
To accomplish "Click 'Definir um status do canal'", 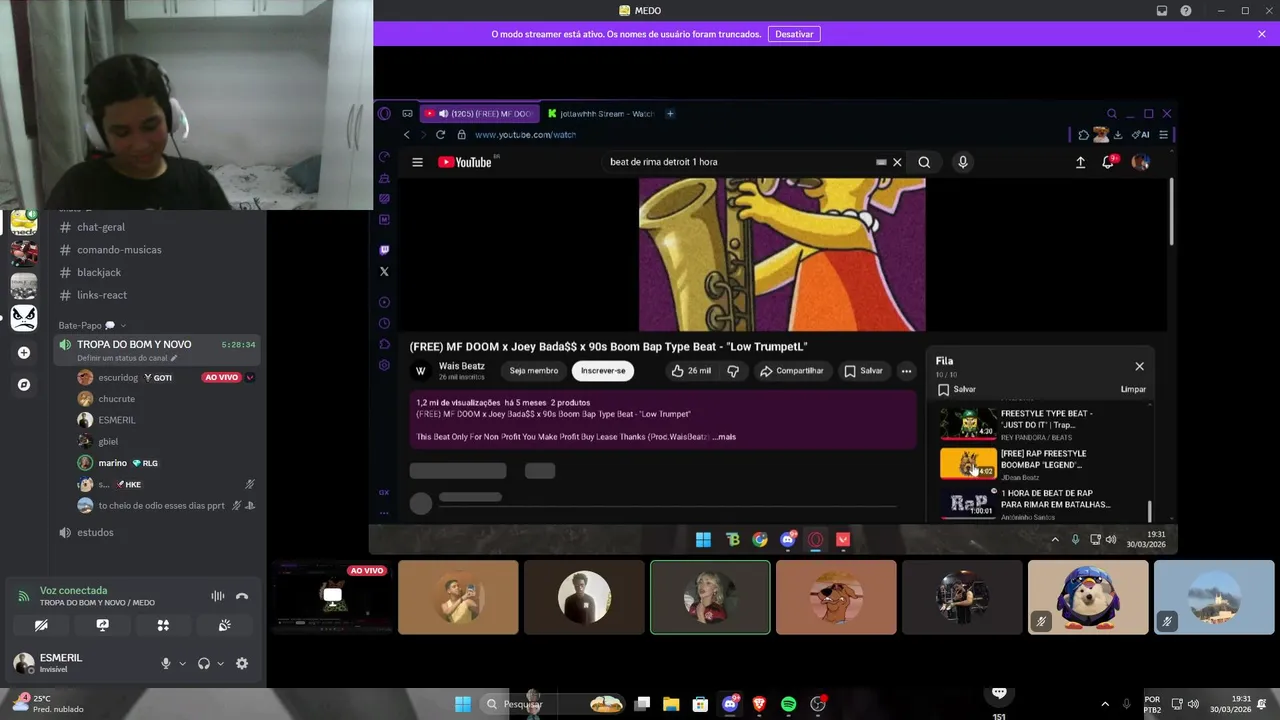I will (x=127, y=358).
